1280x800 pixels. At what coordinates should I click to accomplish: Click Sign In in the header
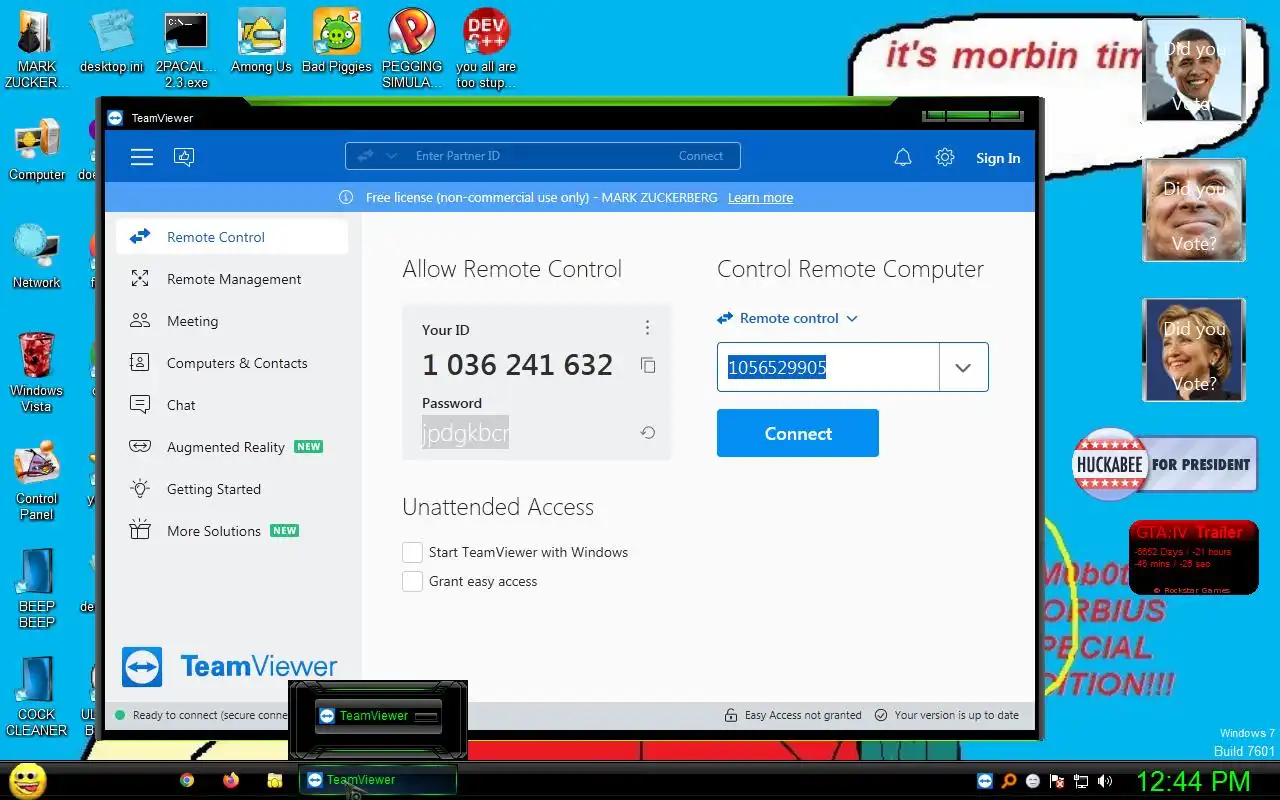[x=998, y=158]
